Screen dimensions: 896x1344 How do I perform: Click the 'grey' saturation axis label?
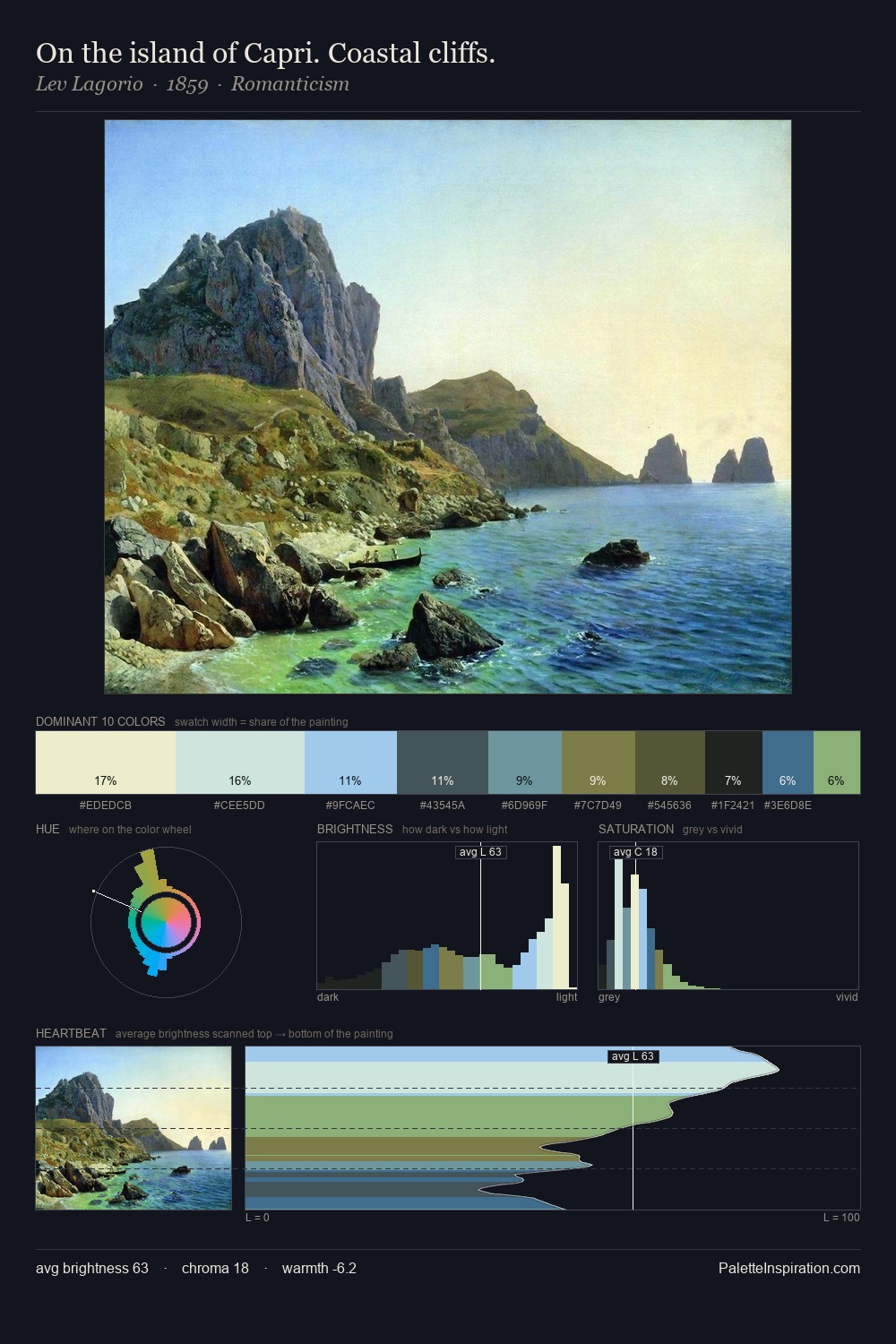coord(609,996)
